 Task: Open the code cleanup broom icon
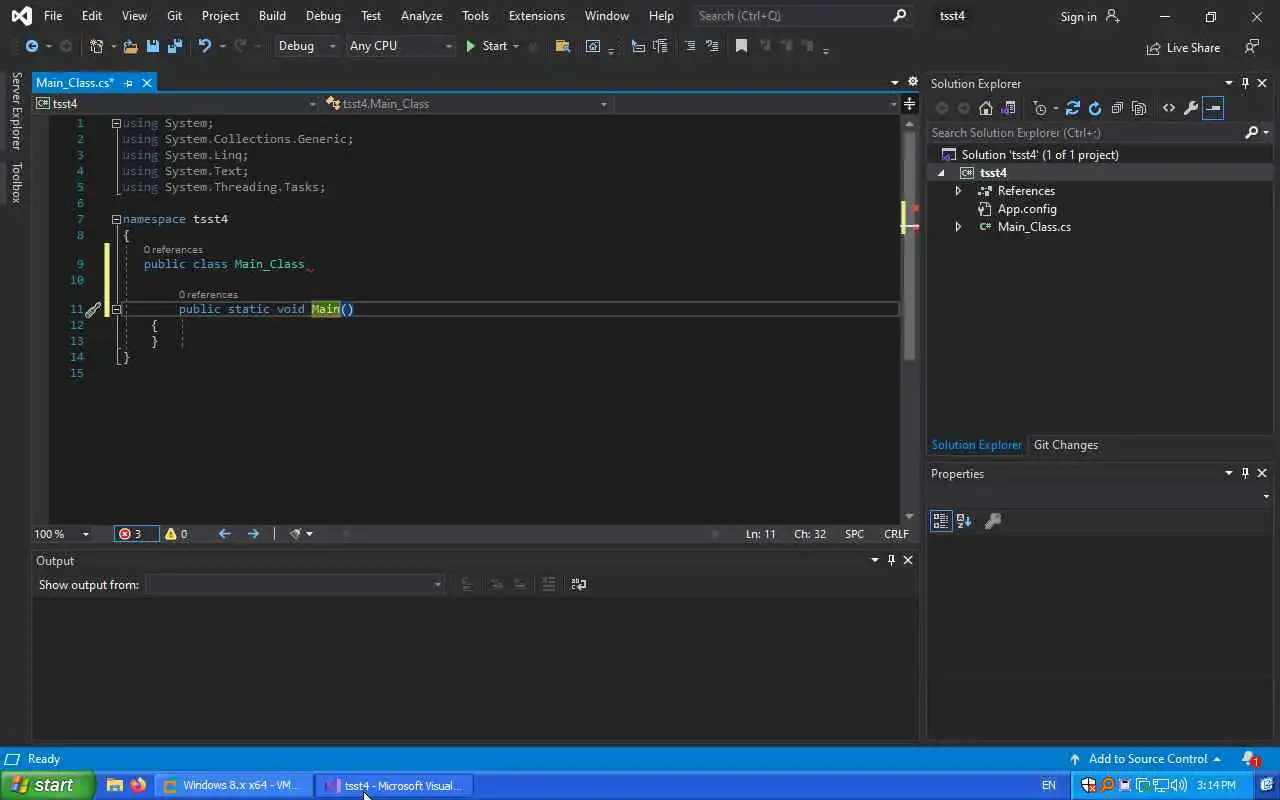pos(296,534)
